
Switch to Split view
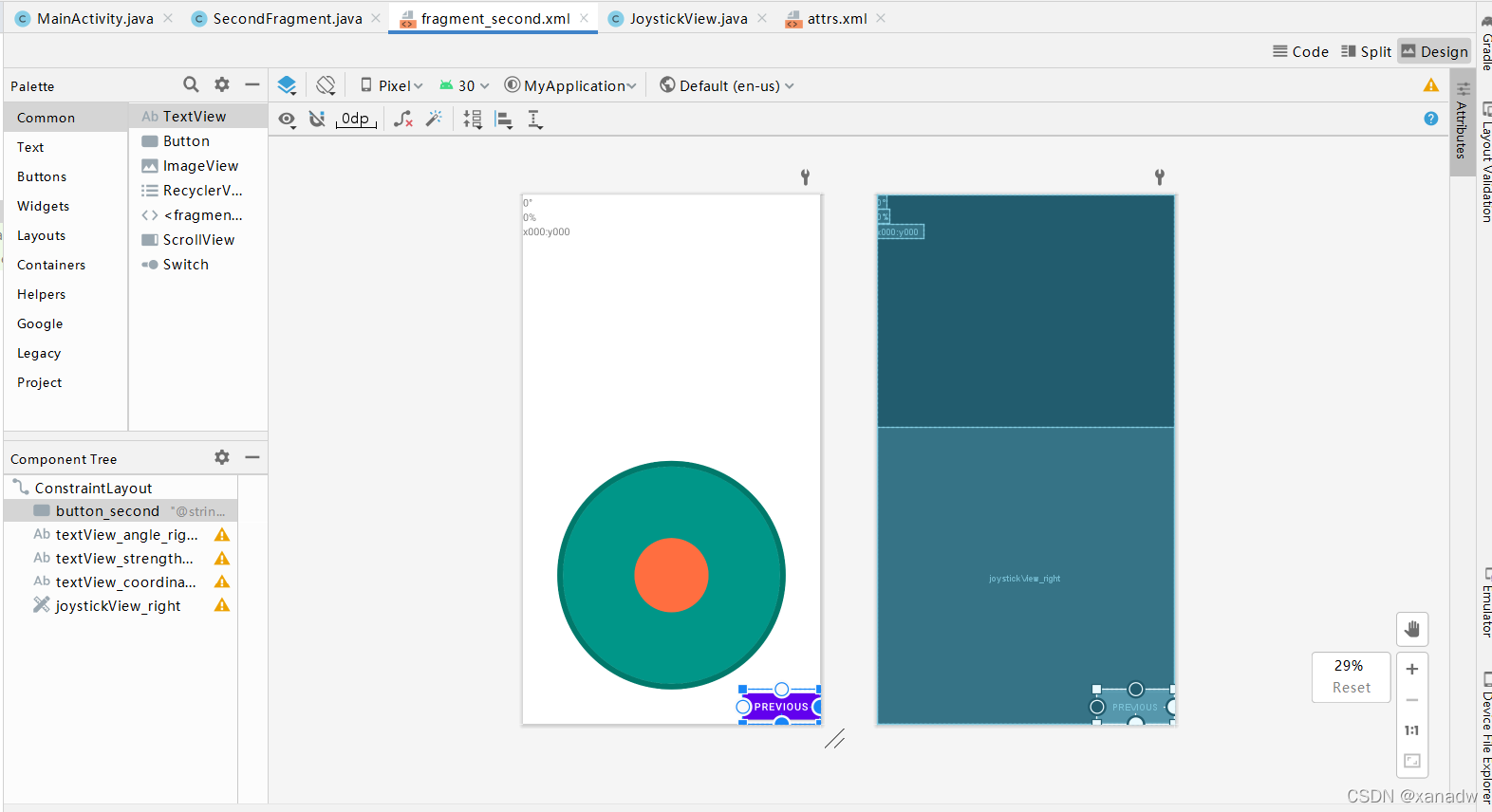pos(1366,51)
